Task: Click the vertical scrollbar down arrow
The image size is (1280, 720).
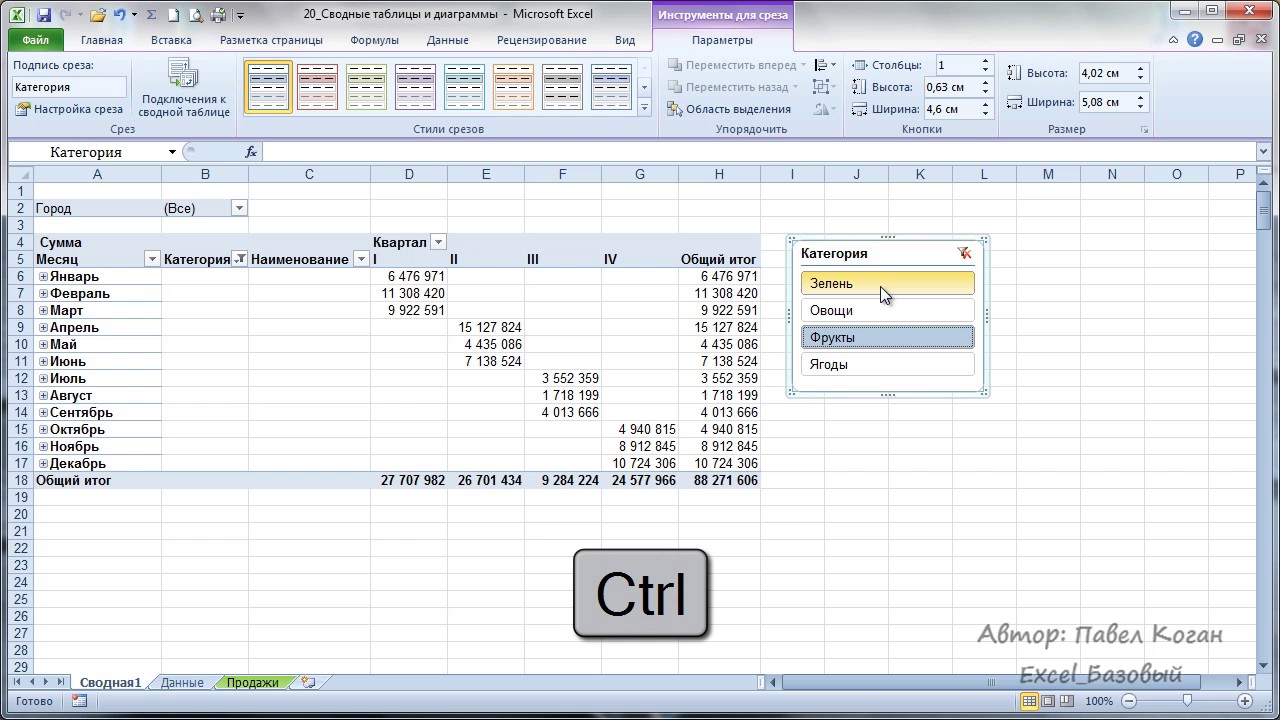Action: [1264, 664]
